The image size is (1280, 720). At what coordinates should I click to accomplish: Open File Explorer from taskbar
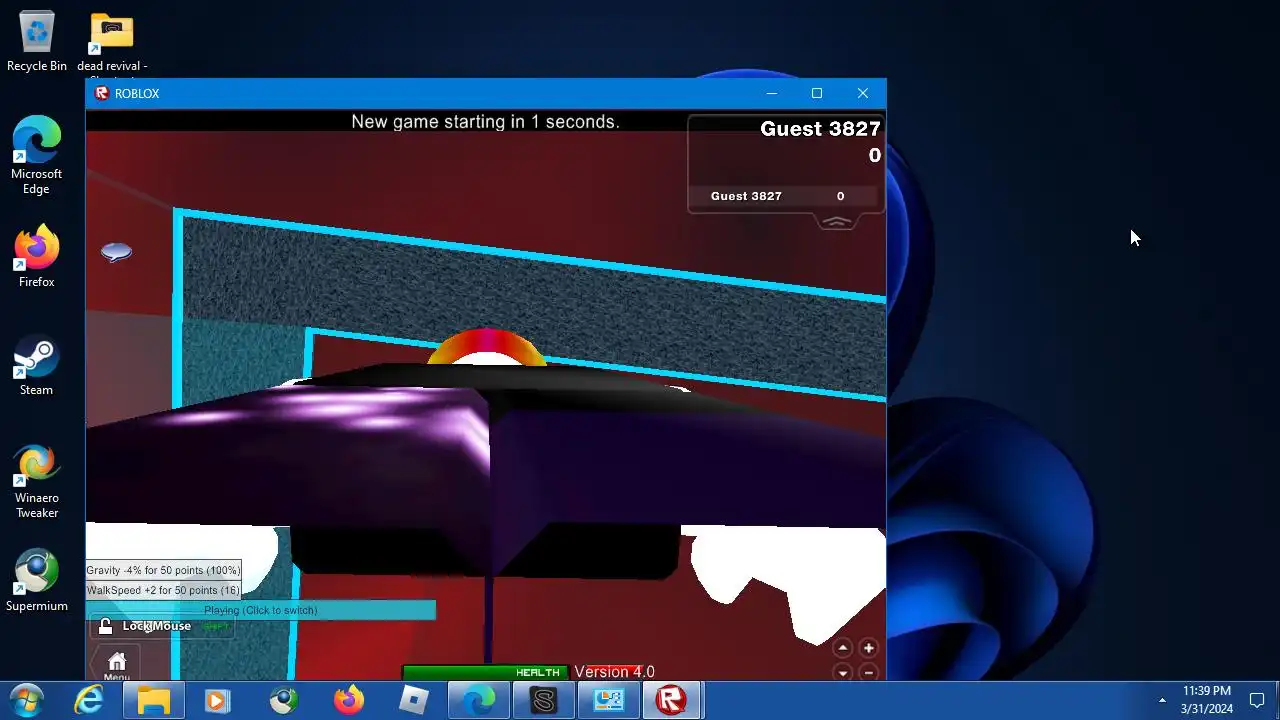pos(153,700)
